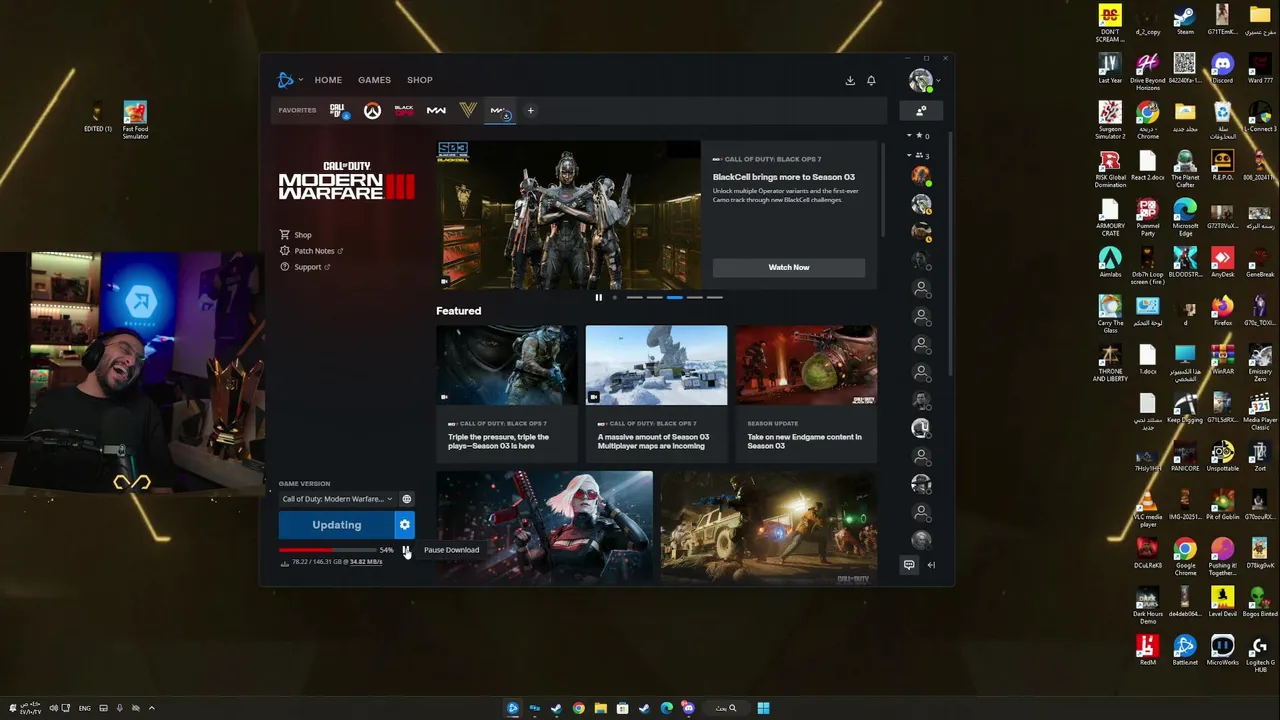
Task: Open Discord desktop shortcut
Action: pos(1222,68)
